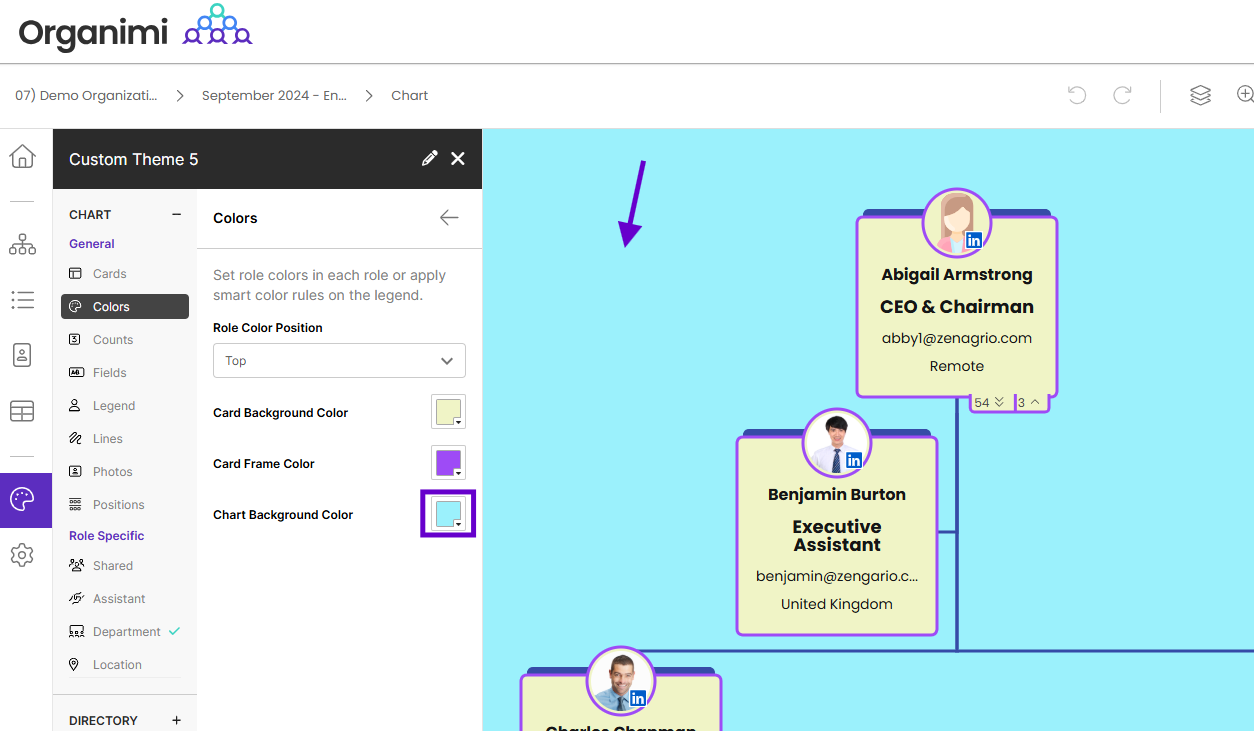Click the person directory icon in sidebar
The height and width of the screenshot is (731, 1254).
(x=22, y=355)
